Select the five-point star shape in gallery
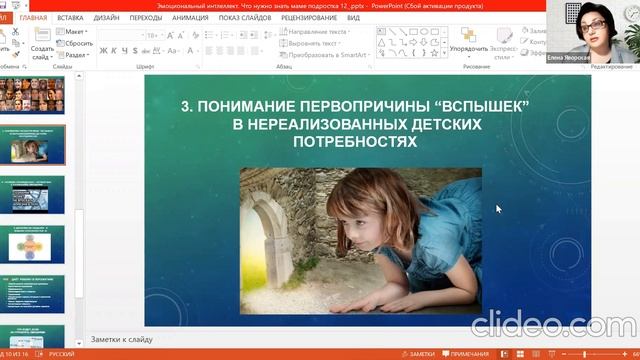Image resolution: width=640 pixels, height=360 pixels. [435, 53]
